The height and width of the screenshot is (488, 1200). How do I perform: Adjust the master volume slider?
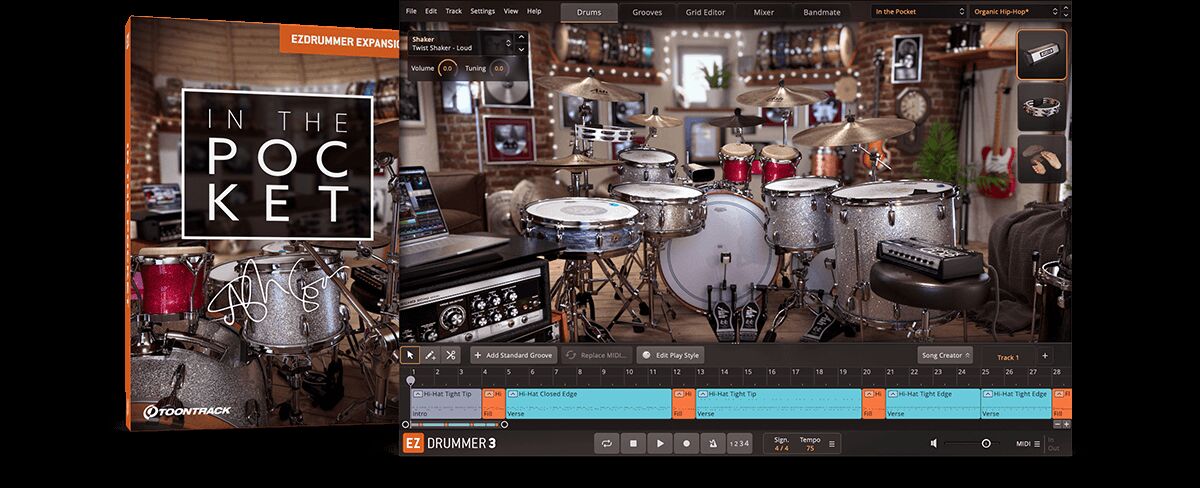coord(986,443)
